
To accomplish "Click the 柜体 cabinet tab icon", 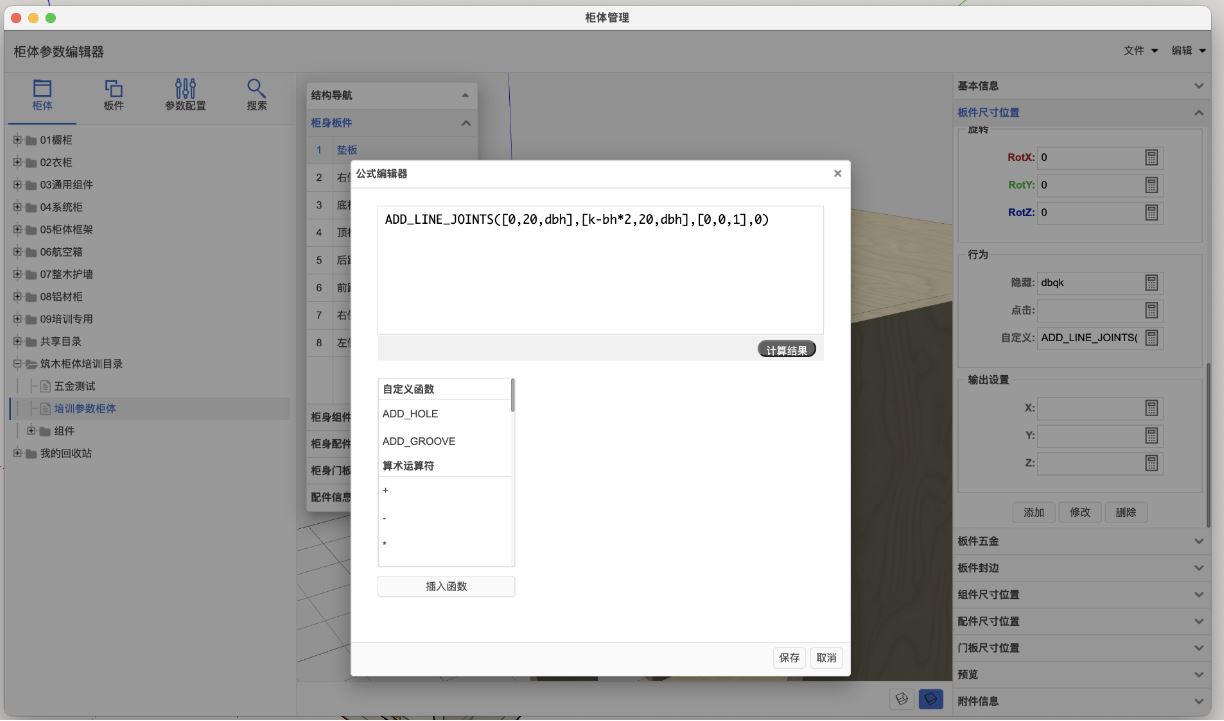I will (x=42, y=89).
